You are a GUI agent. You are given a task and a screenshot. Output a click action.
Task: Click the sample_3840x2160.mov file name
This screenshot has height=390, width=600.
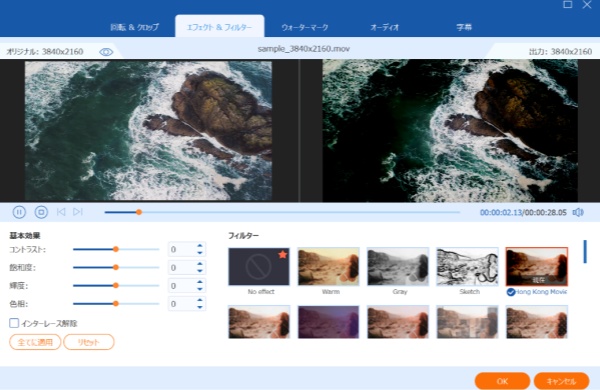[303, 49]
